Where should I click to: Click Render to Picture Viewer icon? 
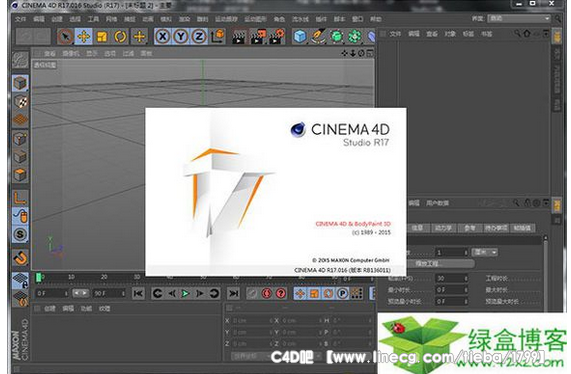pyautogui.click(x=258, y=37)
